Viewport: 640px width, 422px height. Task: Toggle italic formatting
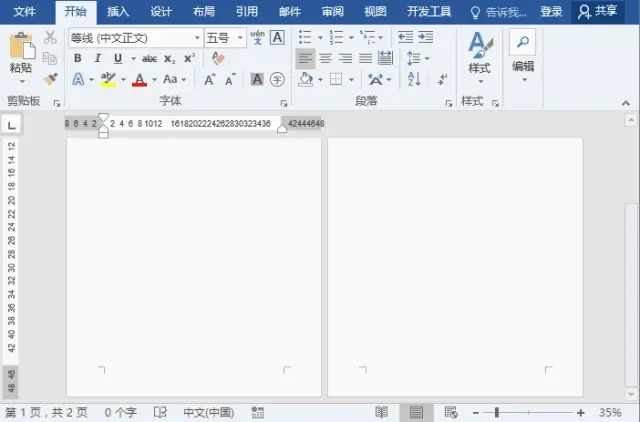pyautogui.click(x=98, y=58)
